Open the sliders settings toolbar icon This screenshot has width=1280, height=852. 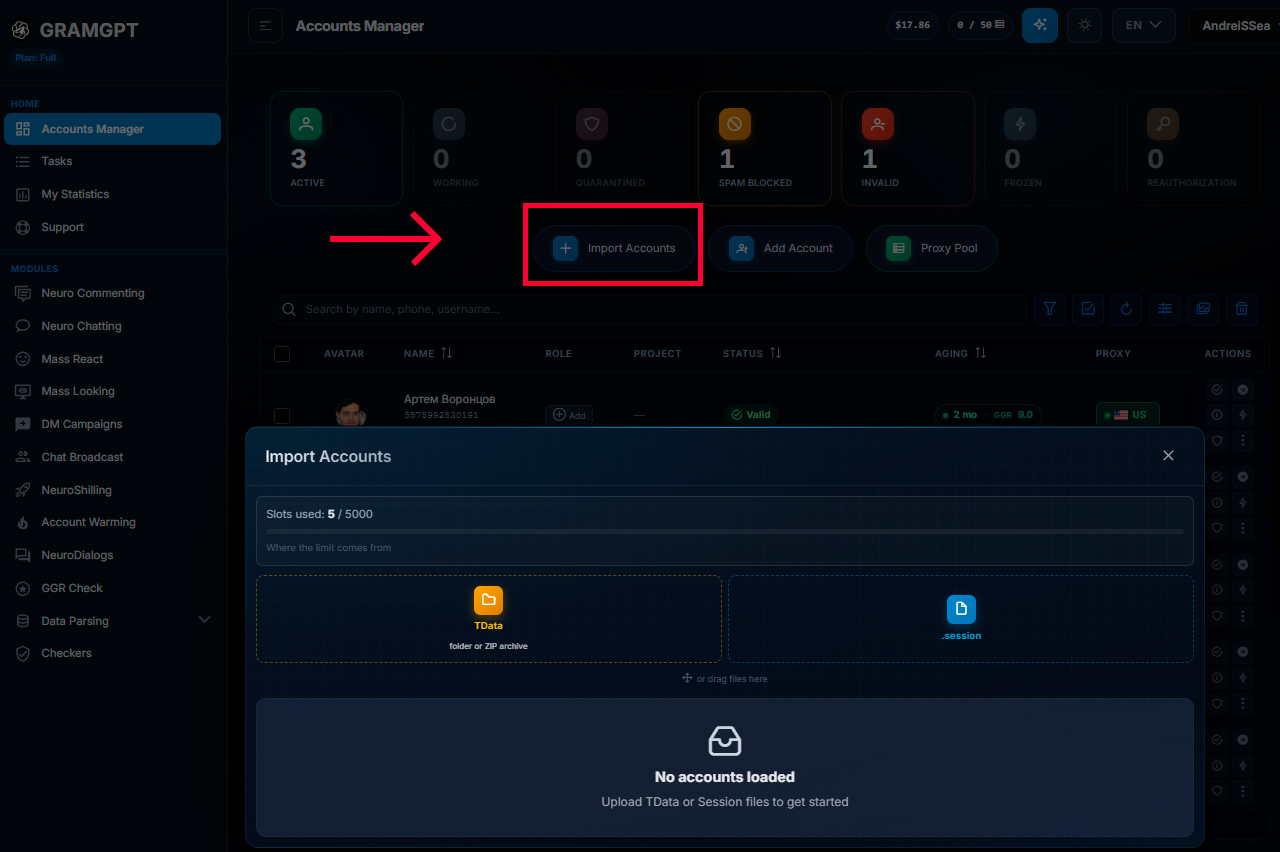[x=1165, y=309]
